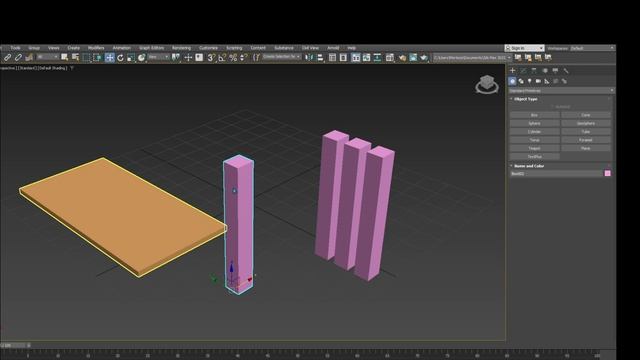
Task: Toggle the Window/Crossing selection icon
Action: pyautogui.click(x=97, y=58)
